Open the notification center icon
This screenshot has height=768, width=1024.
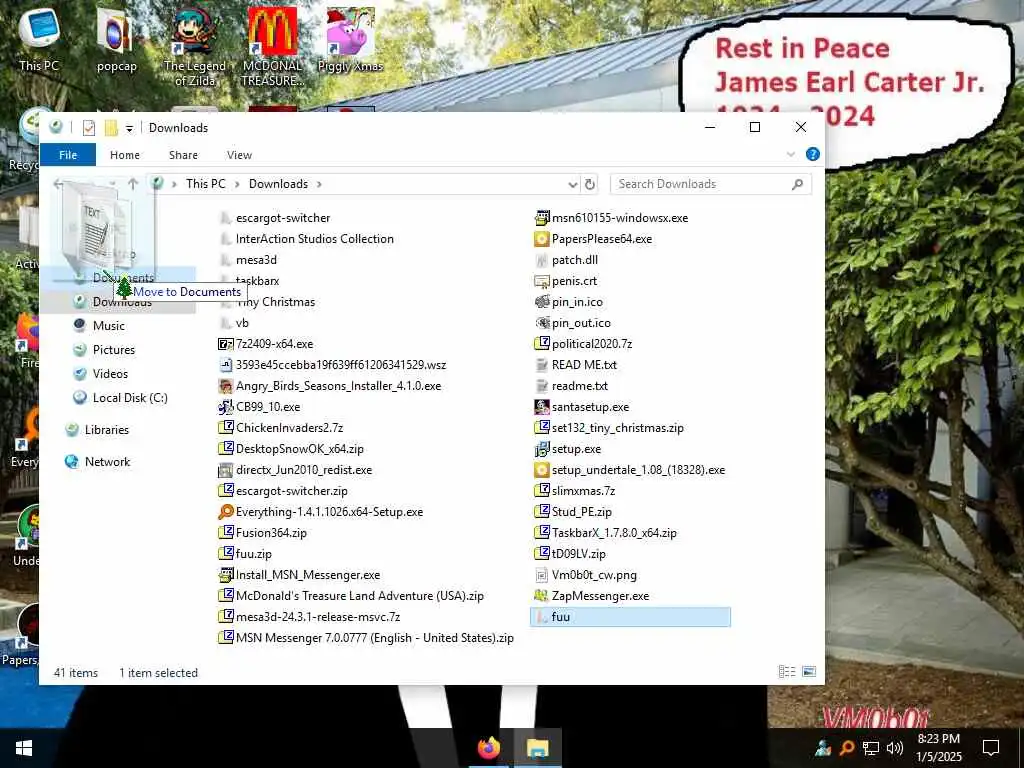pos(991,748)
